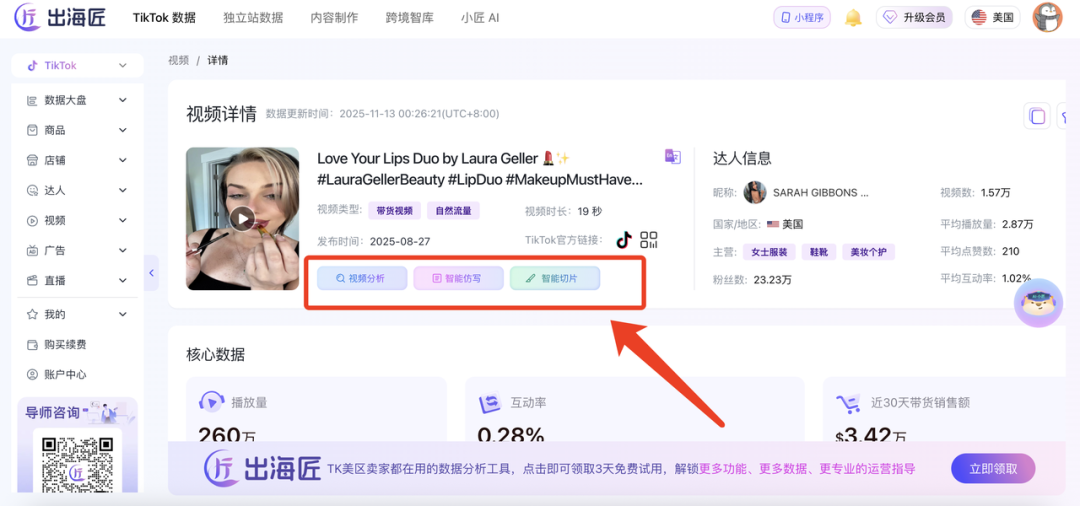The height and width of the screenshot is (506, 1080).
Task: Expand the 视频 menu chevron
Action: point(123,221)
